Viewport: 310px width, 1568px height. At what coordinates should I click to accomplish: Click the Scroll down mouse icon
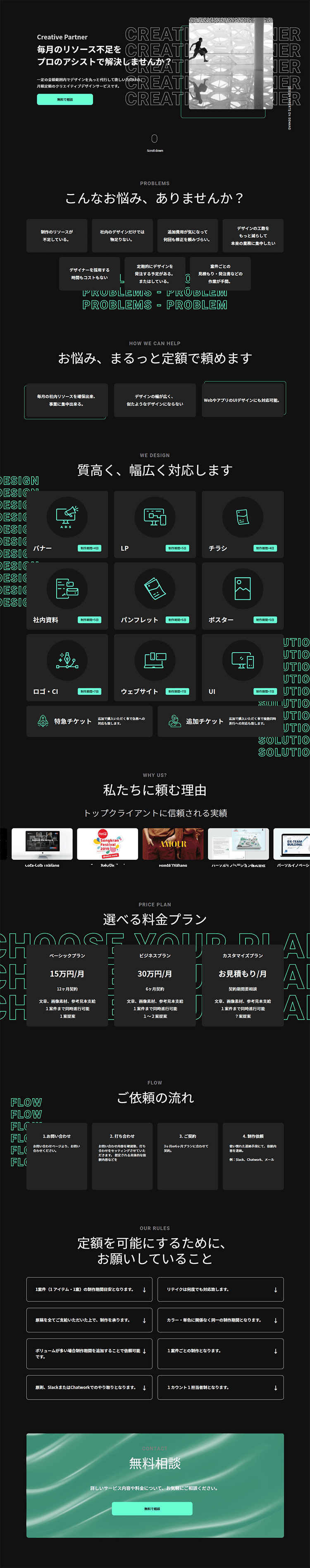pos(155,139)
